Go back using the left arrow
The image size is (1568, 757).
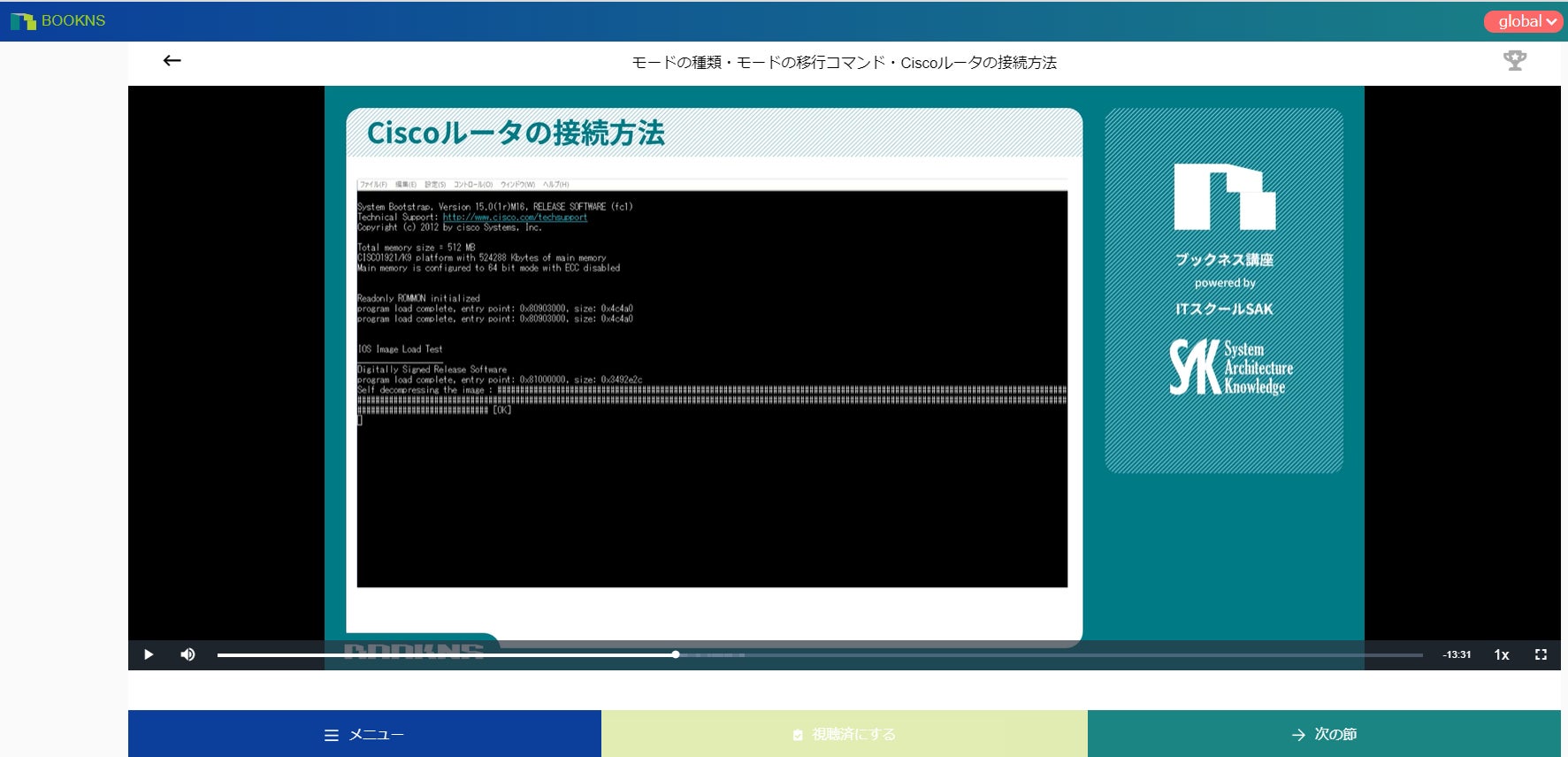click(x=172, y=60)
